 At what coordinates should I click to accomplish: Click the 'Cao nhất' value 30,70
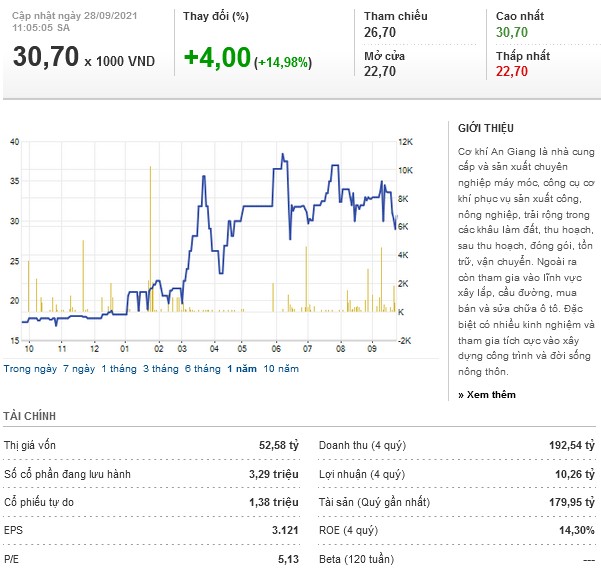tap(512, 32)
